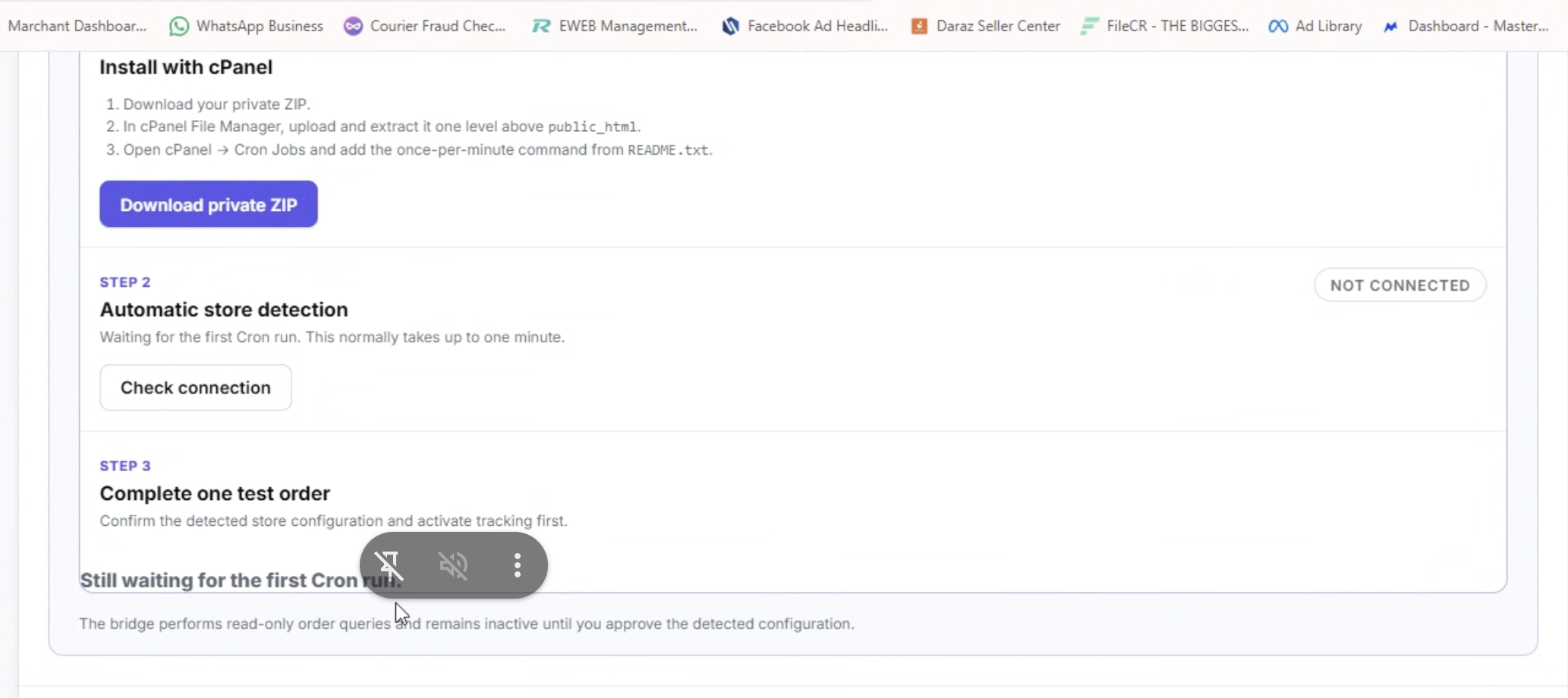This screenshot has width=1568, height=698.
Task: Click the 'STEP 2' label
Action: tap(125, 282)
